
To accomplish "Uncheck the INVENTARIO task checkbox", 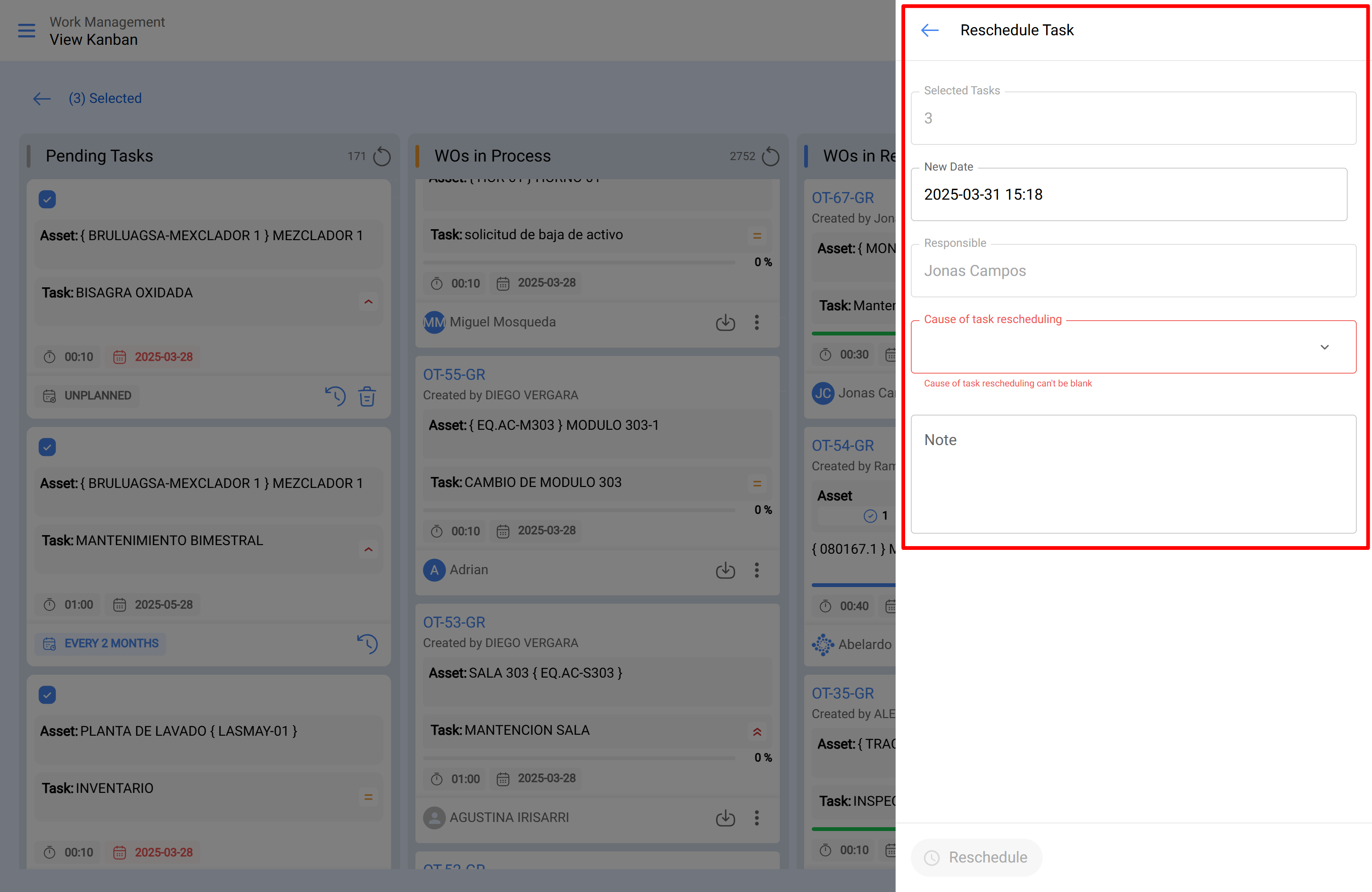I will tap(47, 695).
